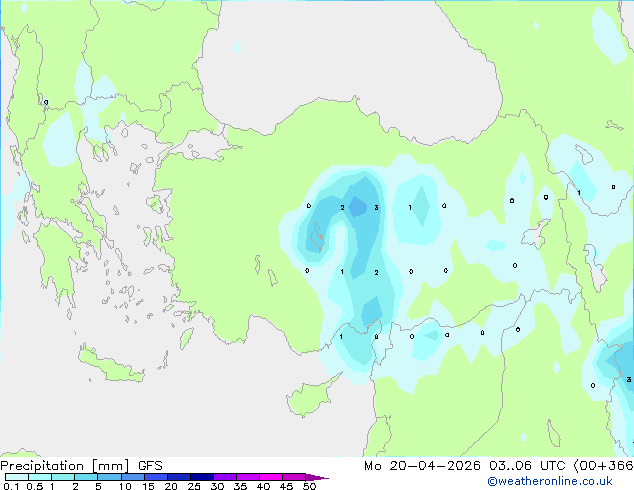Select the 40–45 mm pink legend swatch

271,477
